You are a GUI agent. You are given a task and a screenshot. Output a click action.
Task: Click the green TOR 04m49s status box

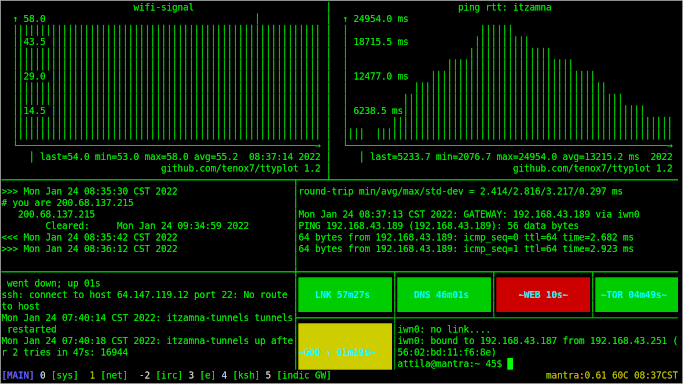point(636,295)
